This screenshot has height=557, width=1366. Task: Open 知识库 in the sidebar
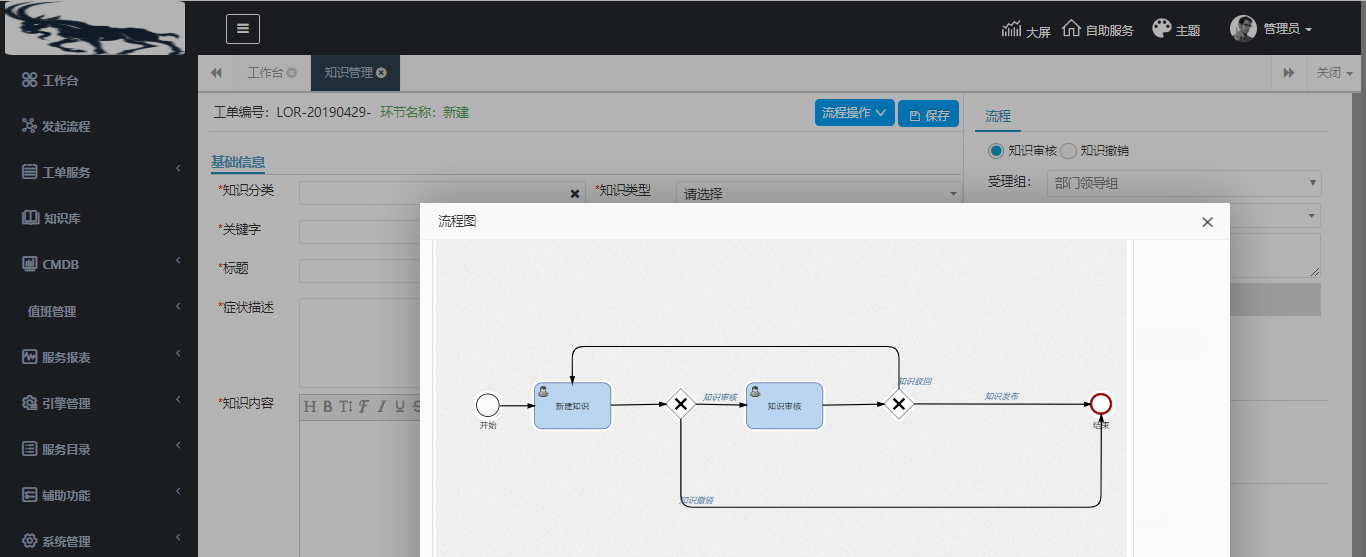(x=61, y=218)
